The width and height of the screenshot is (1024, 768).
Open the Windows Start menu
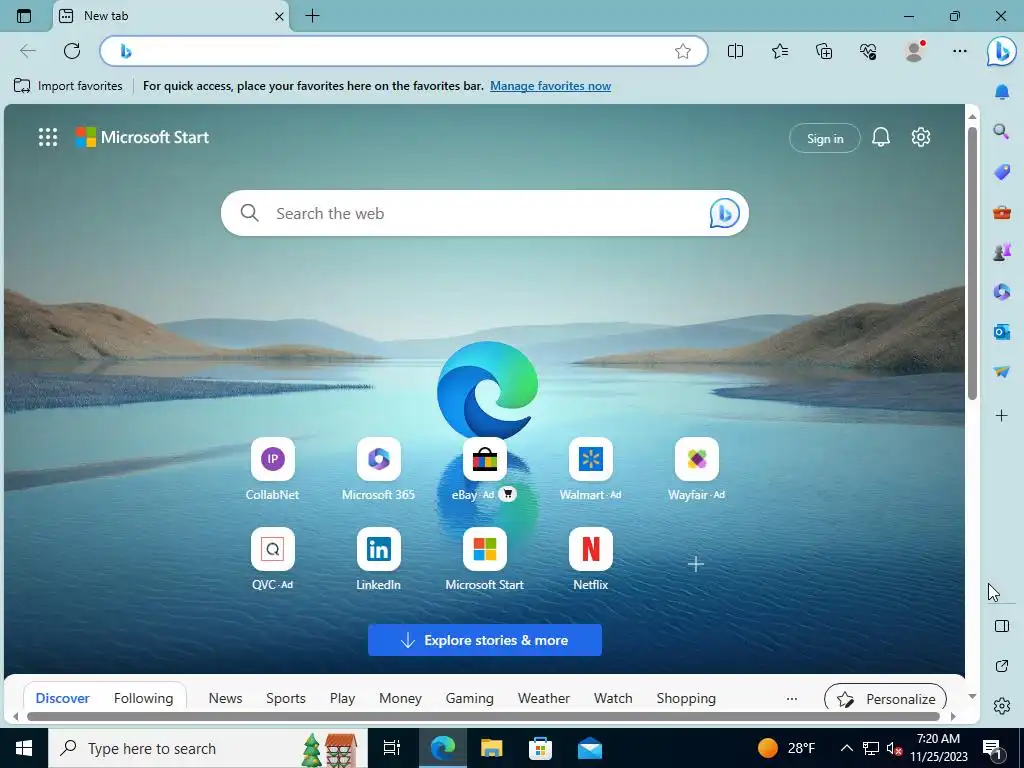(x=24, y=748)
